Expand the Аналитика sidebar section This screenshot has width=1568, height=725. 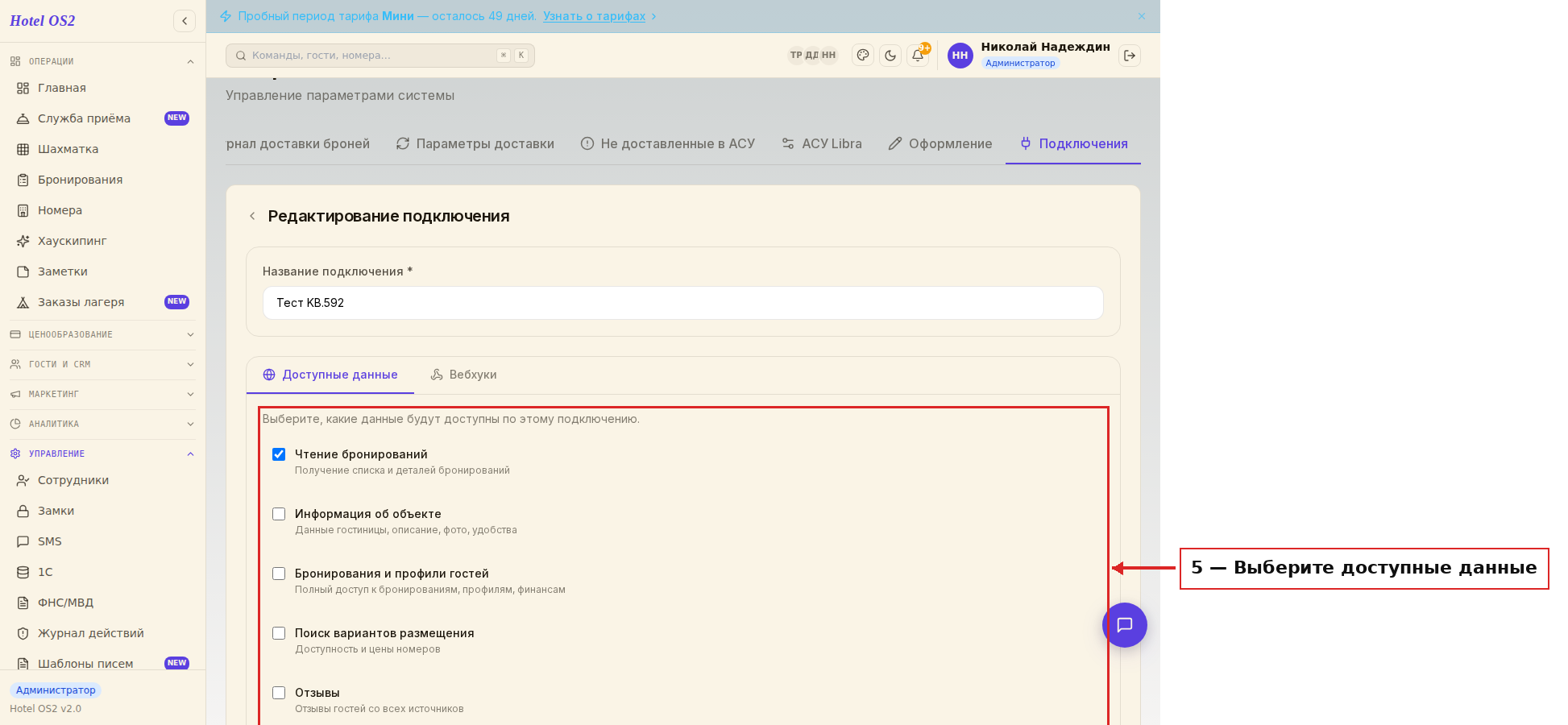point(103,424)
